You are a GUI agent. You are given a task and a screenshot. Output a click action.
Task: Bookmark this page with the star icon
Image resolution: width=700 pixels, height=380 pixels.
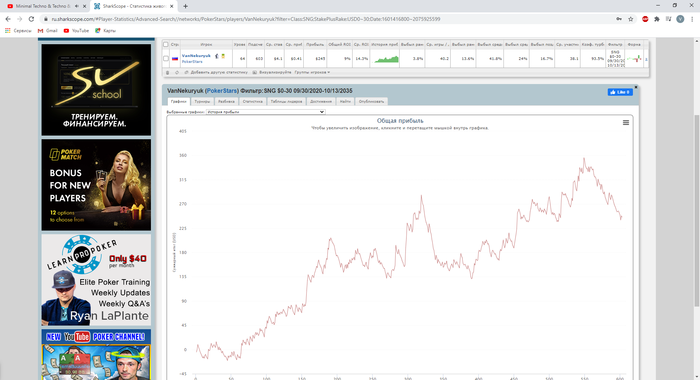630,19
